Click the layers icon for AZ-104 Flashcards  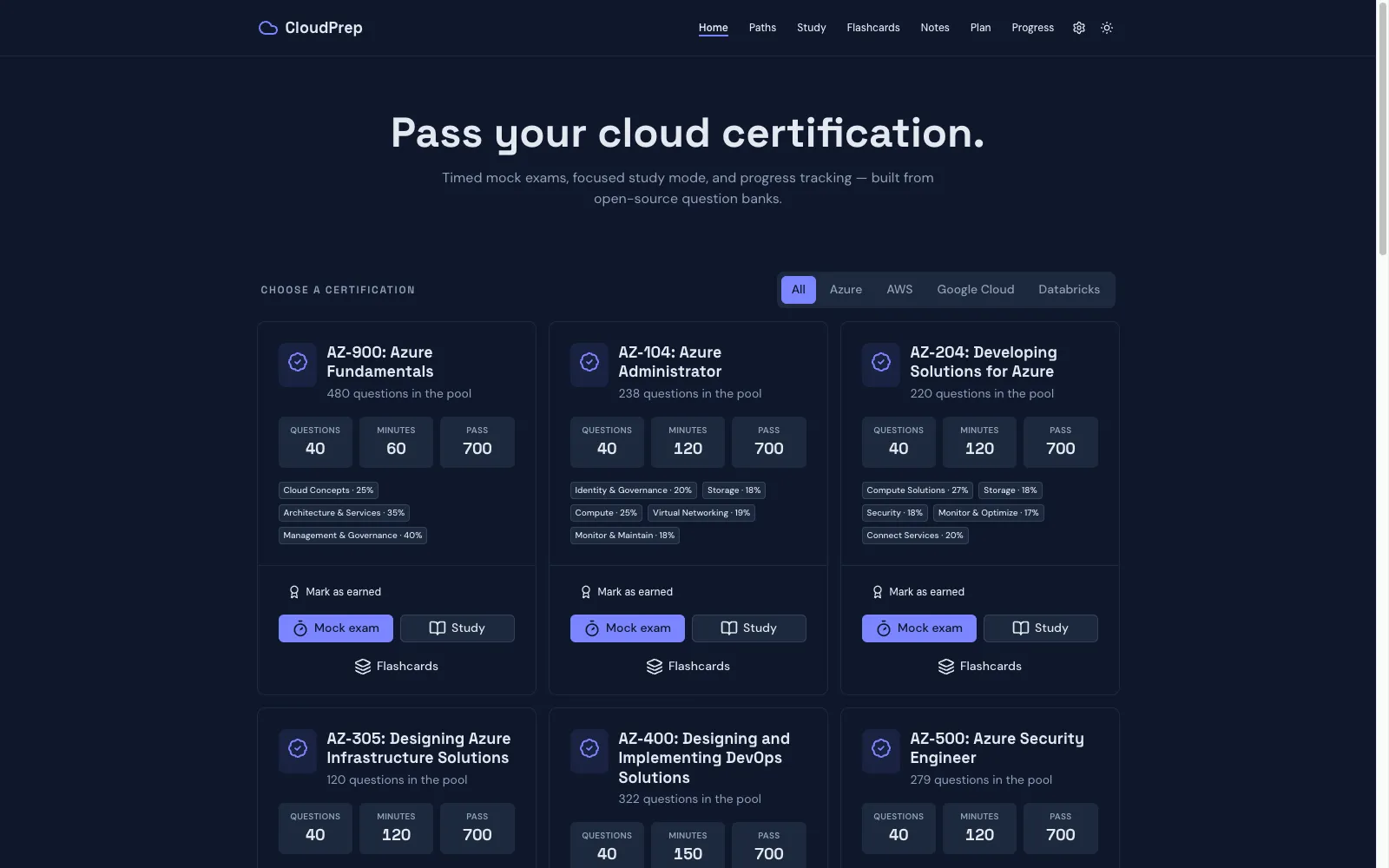click(x=655, y=667)
